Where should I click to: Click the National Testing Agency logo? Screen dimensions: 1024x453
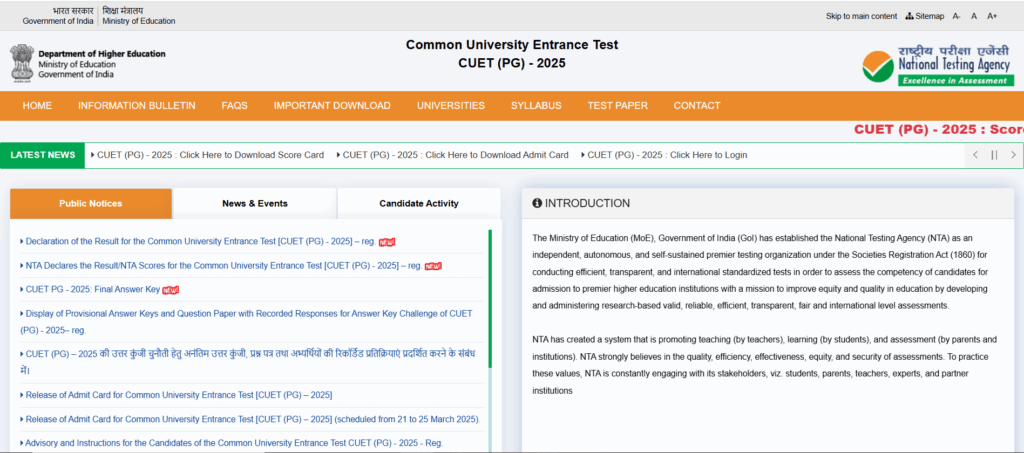coord(937,65)
